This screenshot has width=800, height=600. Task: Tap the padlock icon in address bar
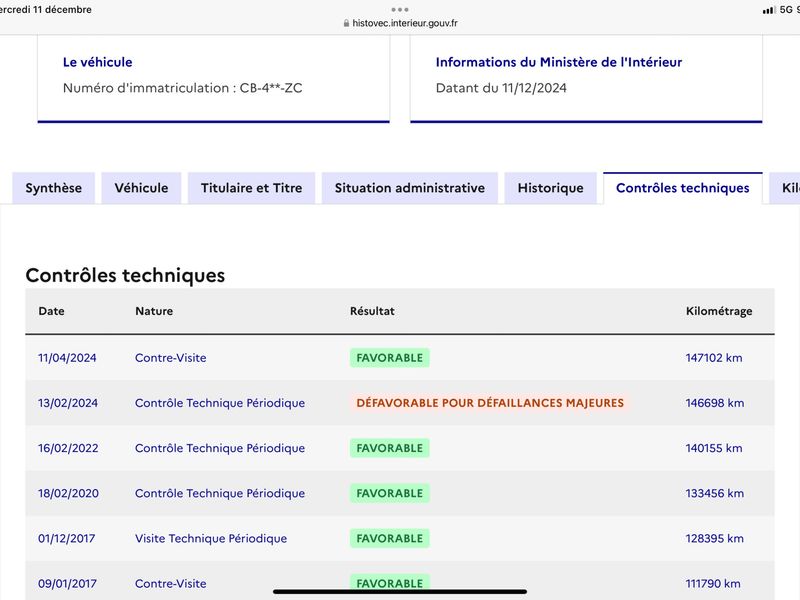click(x=346, y=23)
